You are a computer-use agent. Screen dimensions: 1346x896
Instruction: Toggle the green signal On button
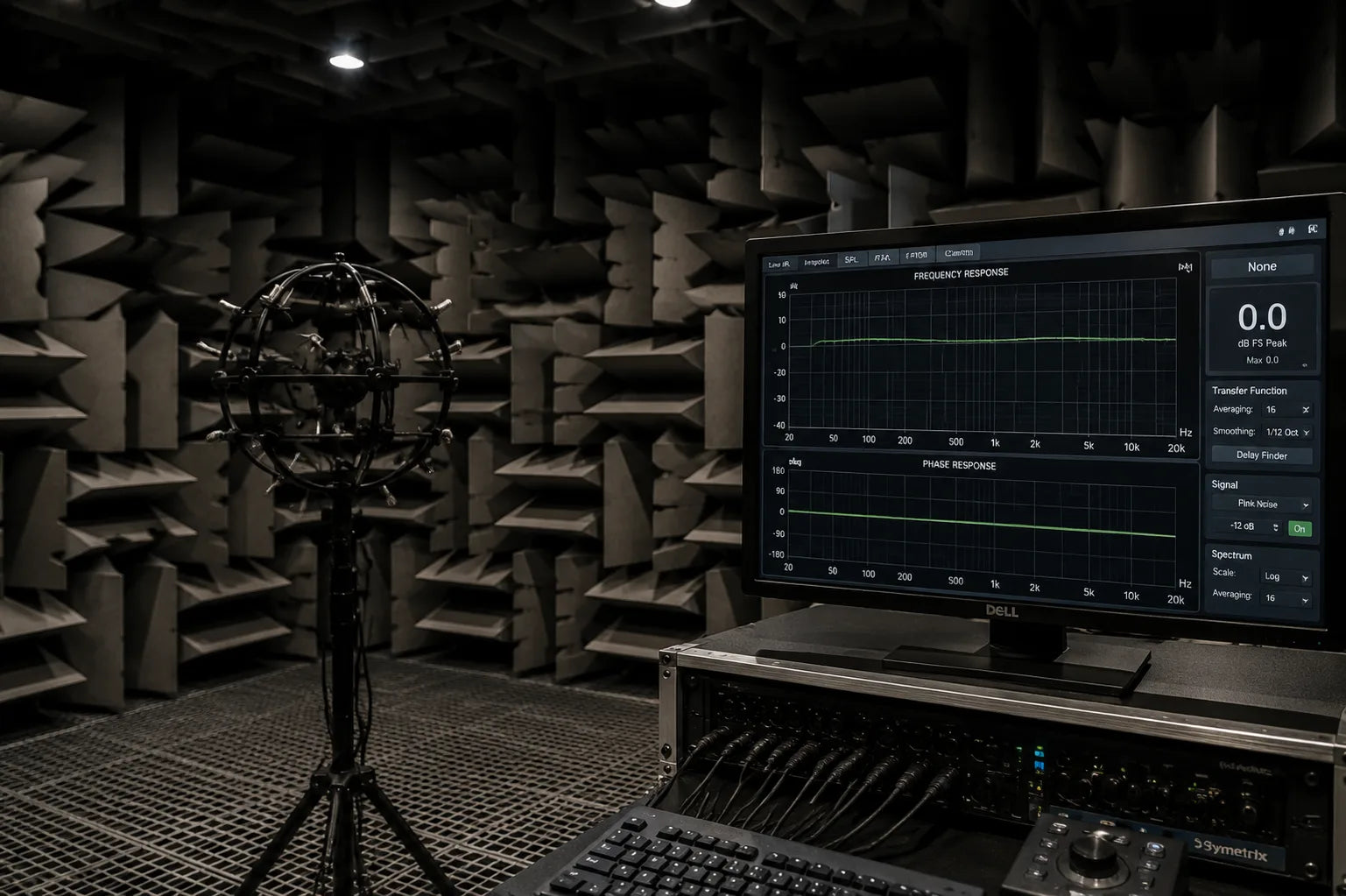(x=1300, y=529)
